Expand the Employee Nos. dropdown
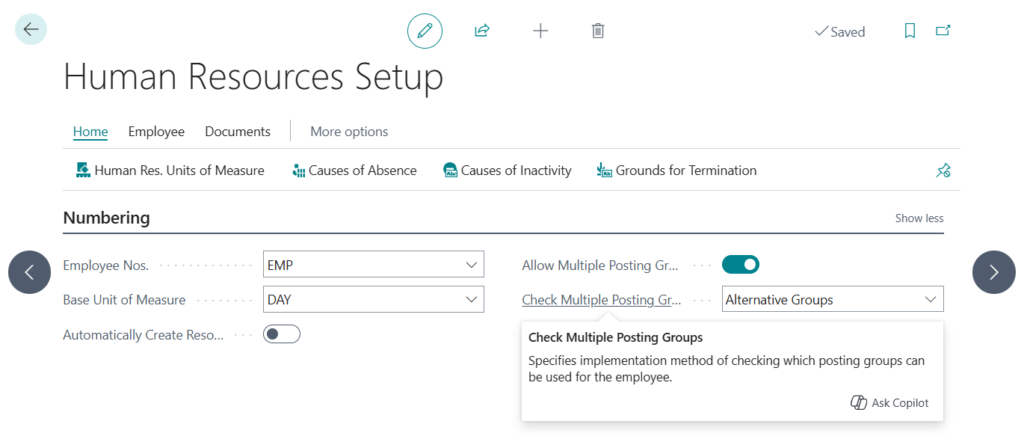 [x=471, y=265]
